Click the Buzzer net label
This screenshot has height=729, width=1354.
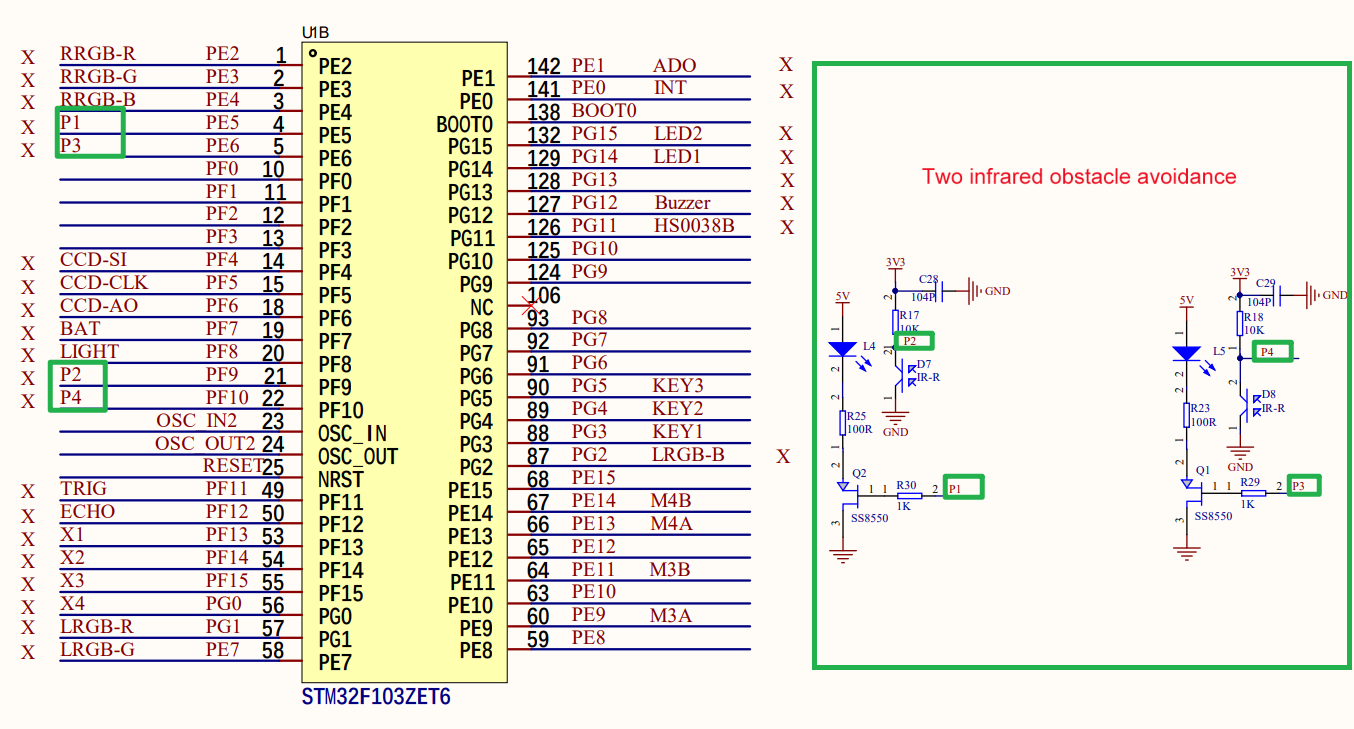[683, 203]
